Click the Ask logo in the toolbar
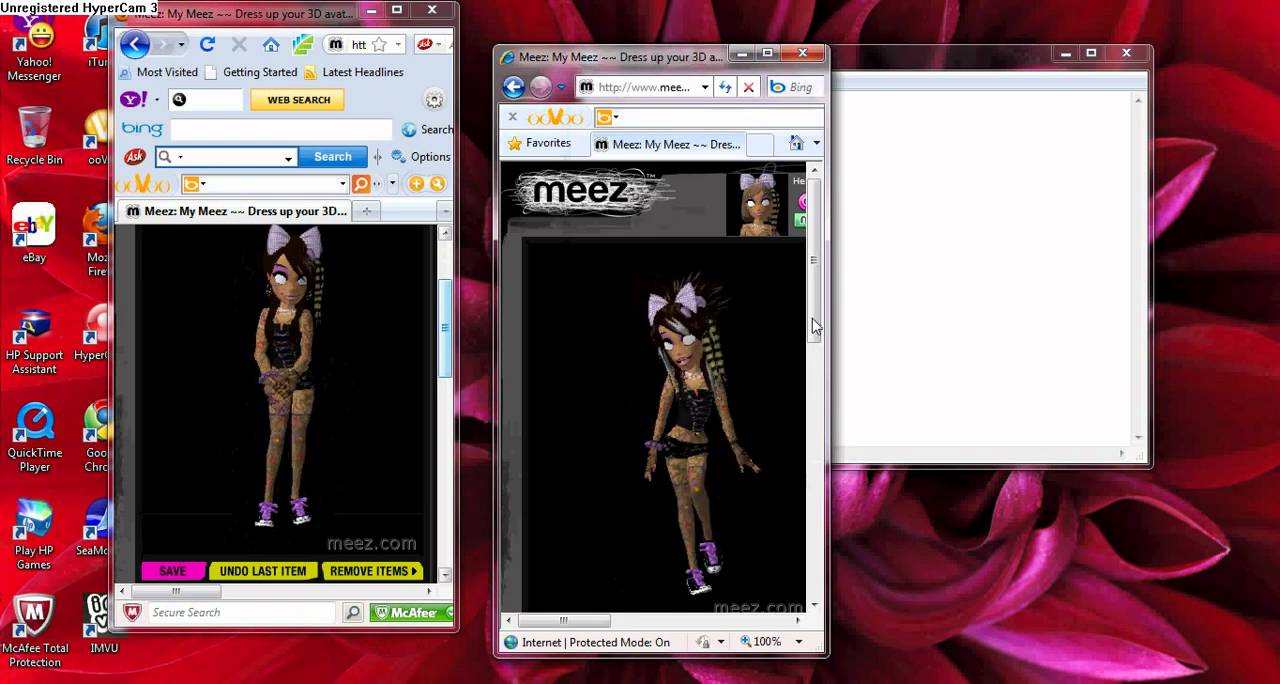Viewport: 1280px width, 684px height. coord(134,157)
